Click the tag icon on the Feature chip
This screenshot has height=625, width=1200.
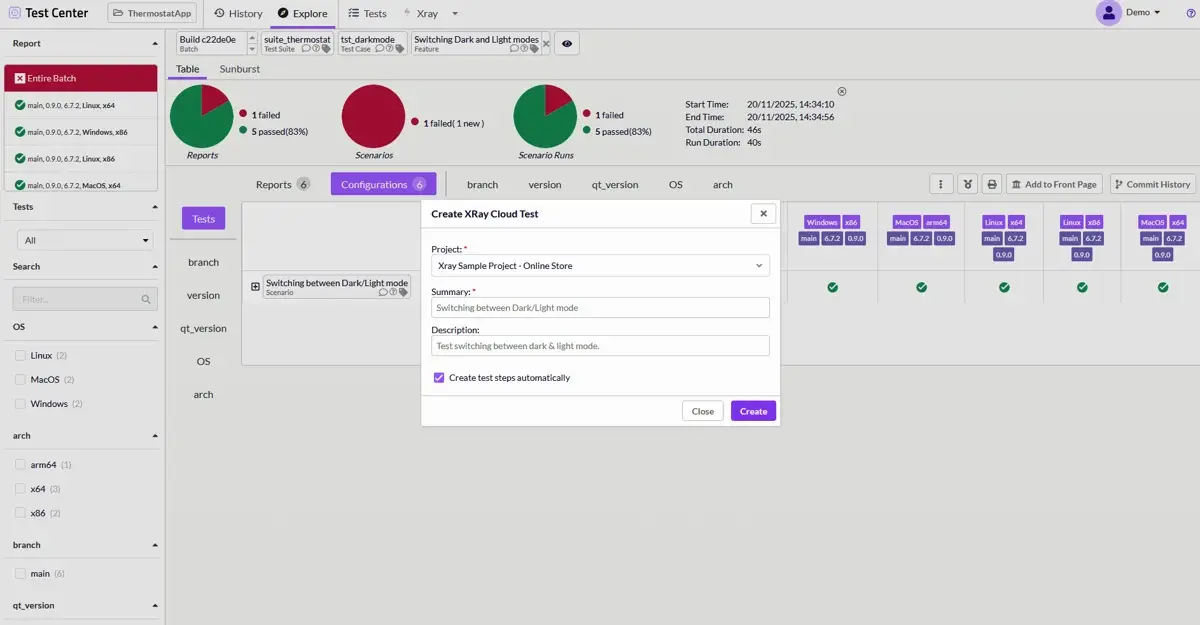coord(533,48)
